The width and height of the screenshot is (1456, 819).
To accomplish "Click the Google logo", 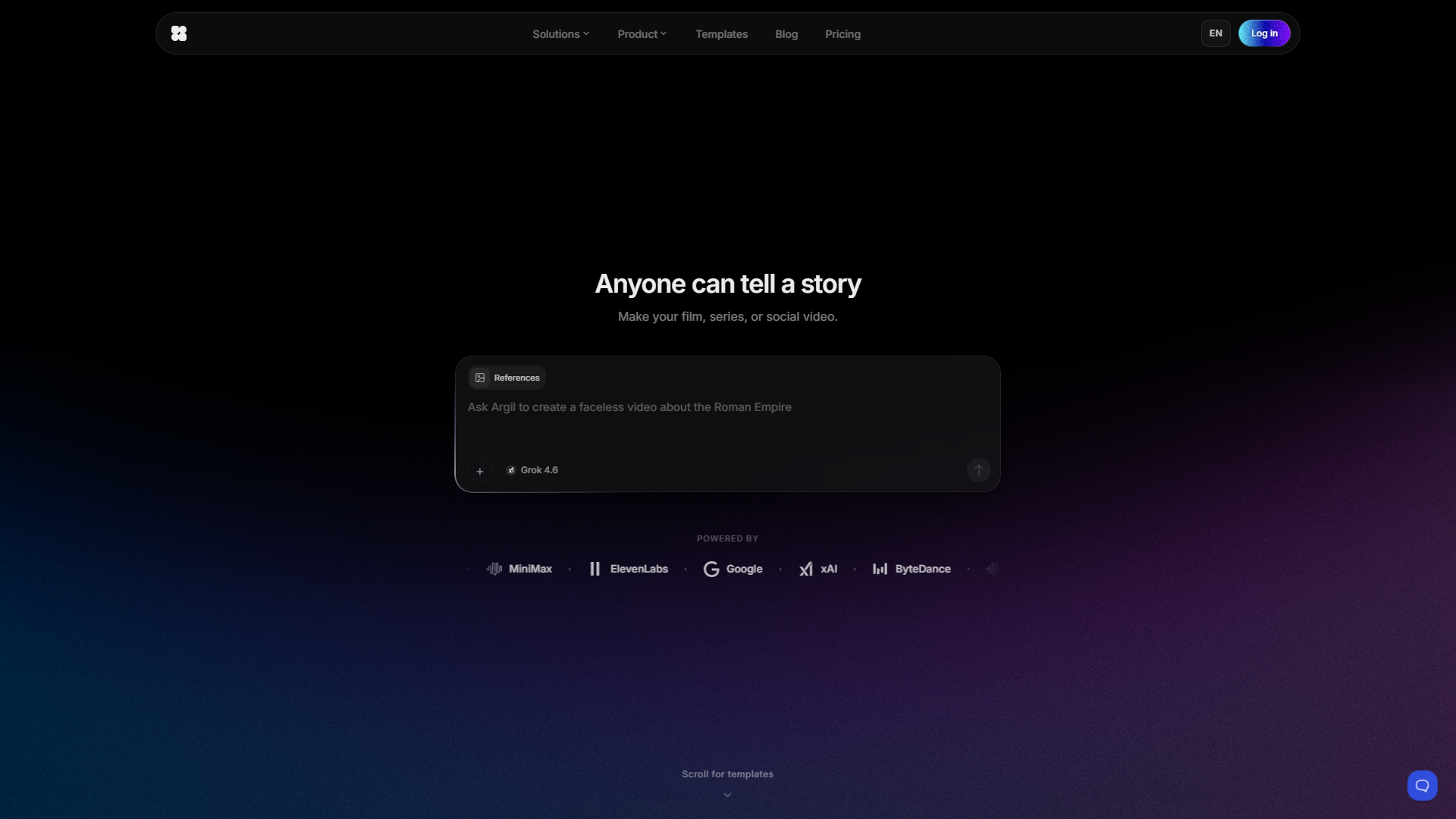I will (733, 569).
